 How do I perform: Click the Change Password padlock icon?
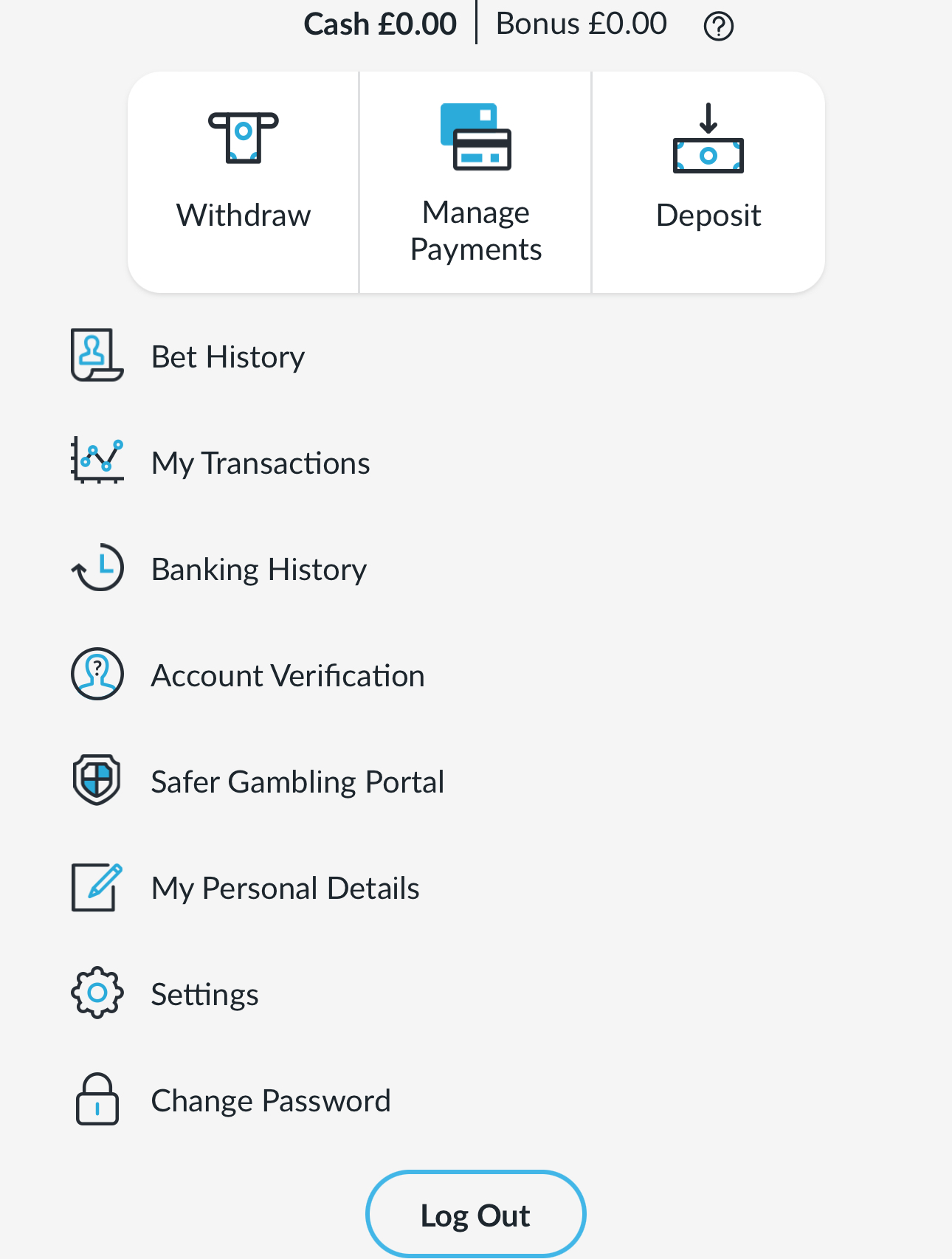[97, 1100]
